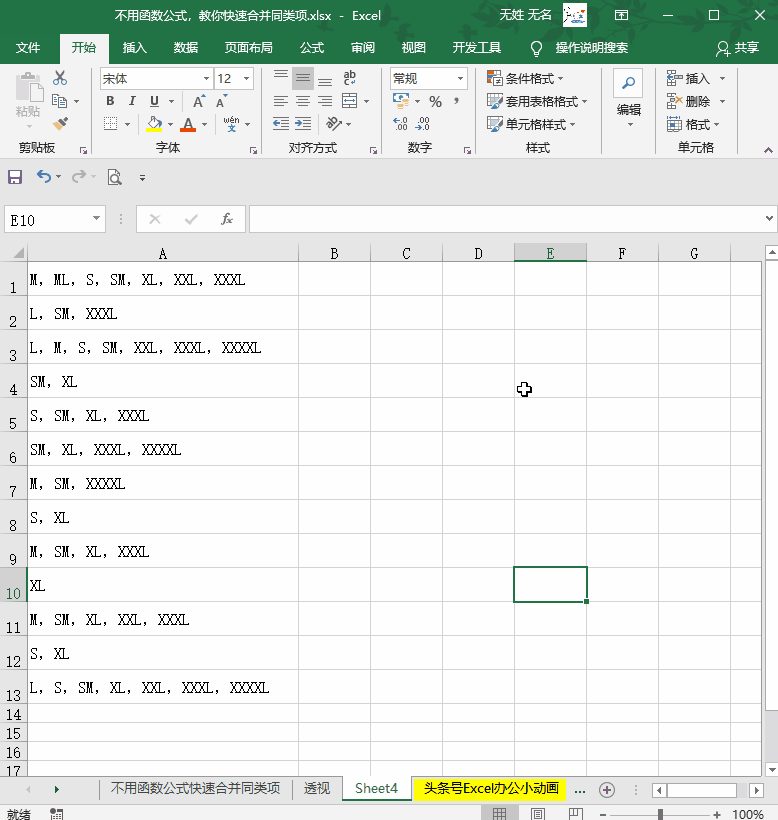Increase decimal places
This screenshot has height=820, width=778.
click(400, 124)
